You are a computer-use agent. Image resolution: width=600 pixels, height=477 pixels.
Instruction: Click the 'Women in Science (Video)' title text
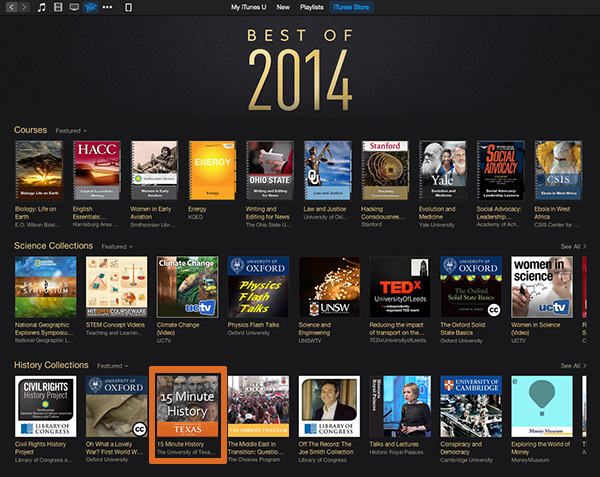tap(535, 329)
